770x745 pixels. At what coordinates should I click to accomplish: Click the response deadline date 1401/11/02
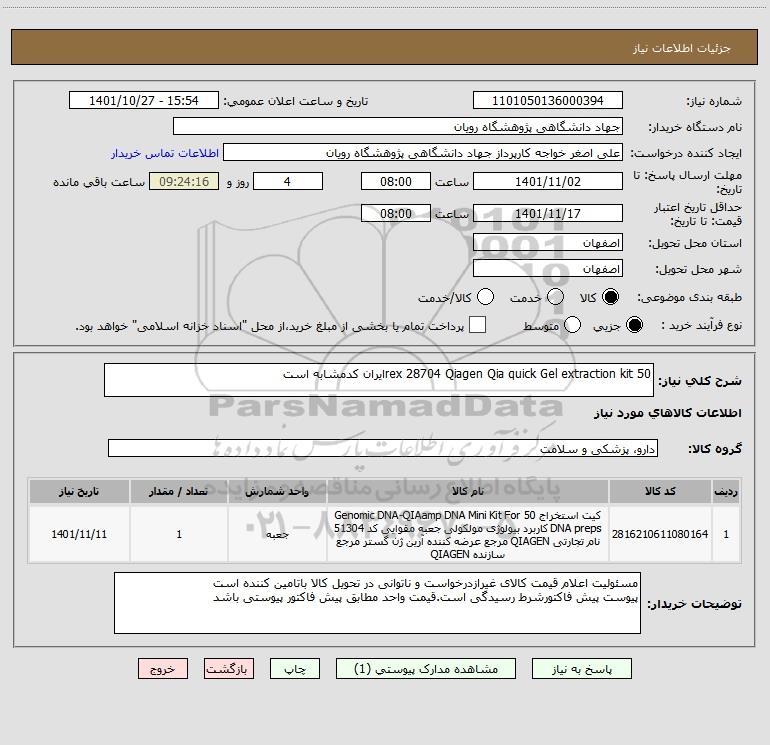click(548, 181)
